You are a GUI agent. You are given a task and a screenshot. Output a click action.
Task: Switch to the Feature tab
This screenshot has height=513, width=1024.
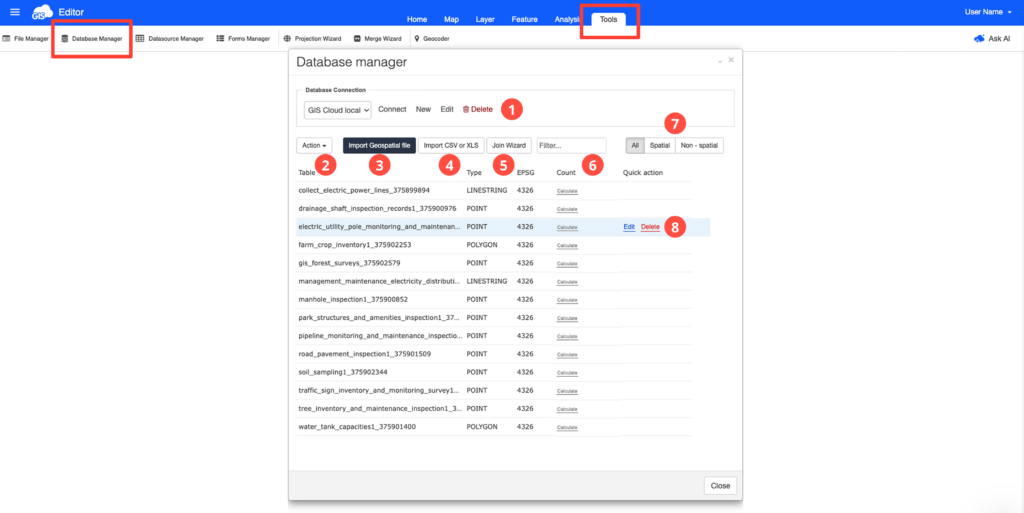[524, 19]
